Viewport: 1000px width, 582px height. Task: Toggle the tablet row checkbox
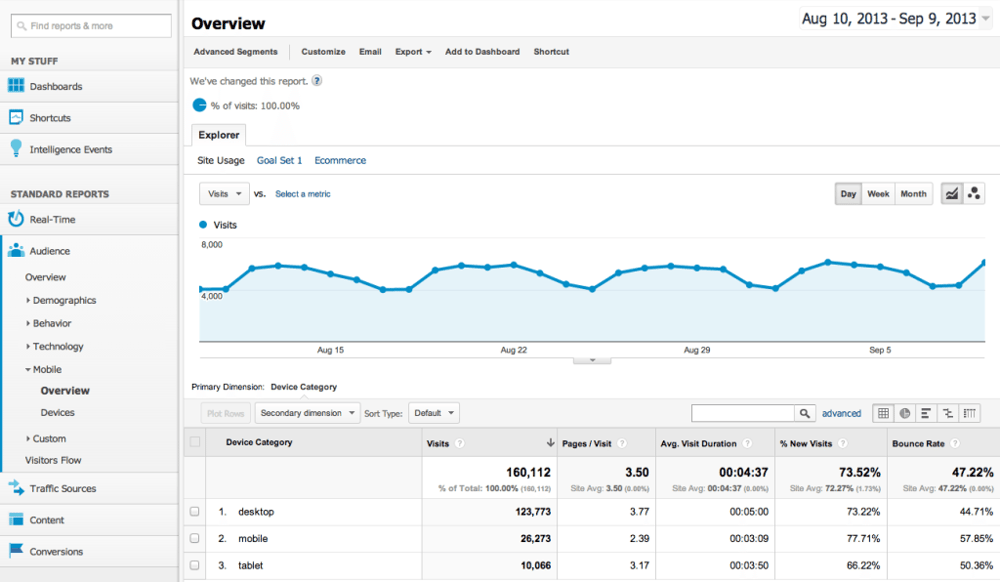click(x=194, y=565)
